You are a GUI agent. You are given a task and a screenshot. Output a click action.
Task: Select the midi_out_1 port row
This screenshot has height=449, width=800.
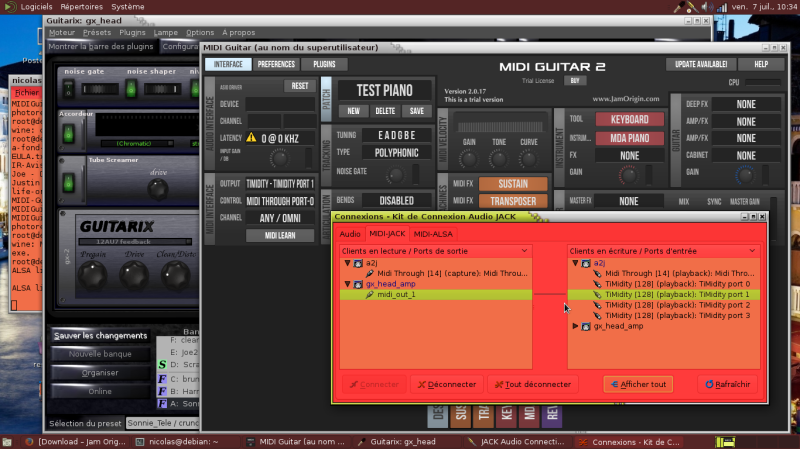pyautogui.click(x=436, y=294)
